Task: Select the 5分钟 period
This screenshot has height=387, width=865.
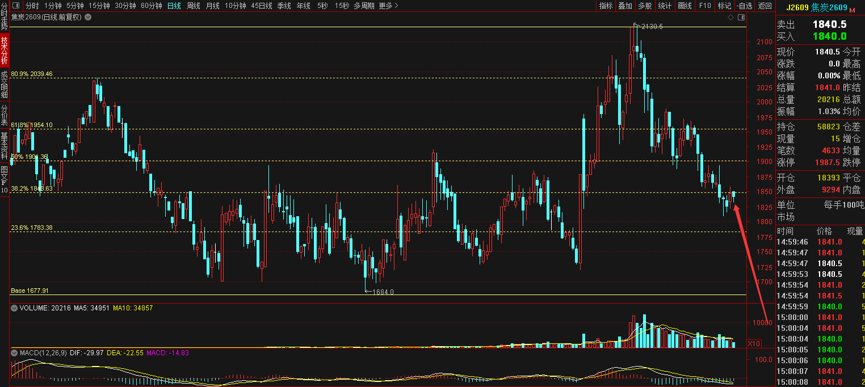Action: pyautogui.click(x=75, y=6)
